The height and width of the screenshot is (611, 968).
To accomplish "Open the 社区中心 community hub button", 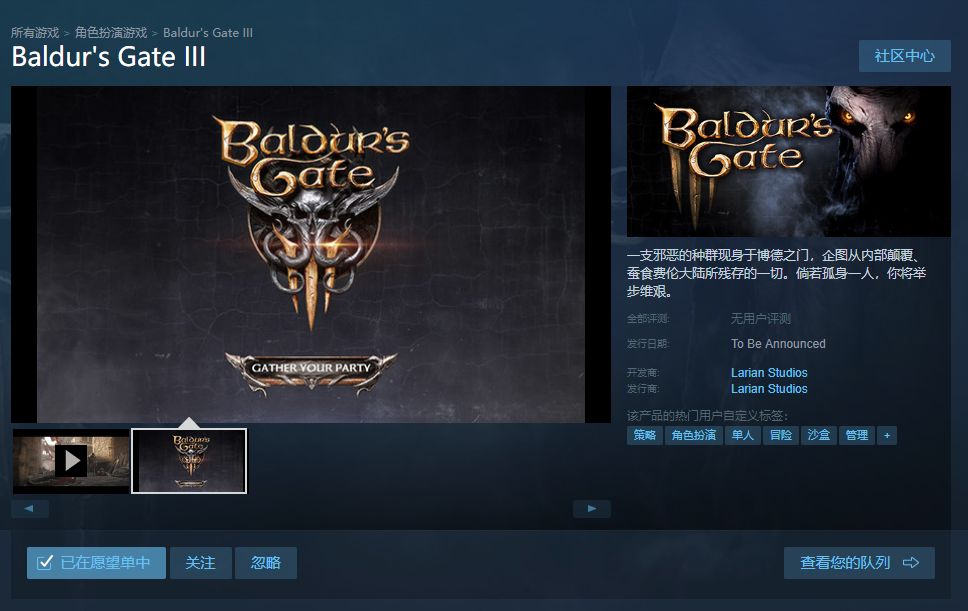I will 904,56.
